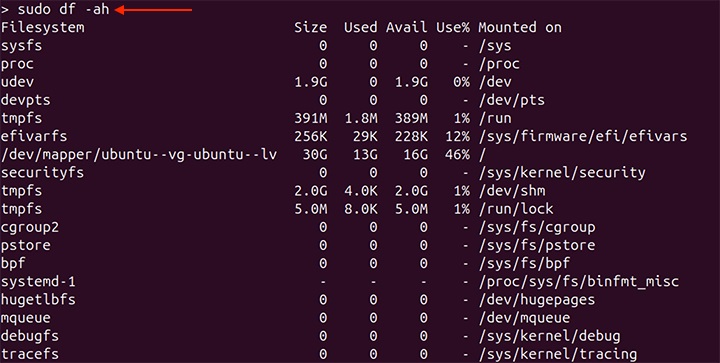Click the '/dev/hugepages' mount point
Viewport: 720px width, 363px height.
pos(537,300)
